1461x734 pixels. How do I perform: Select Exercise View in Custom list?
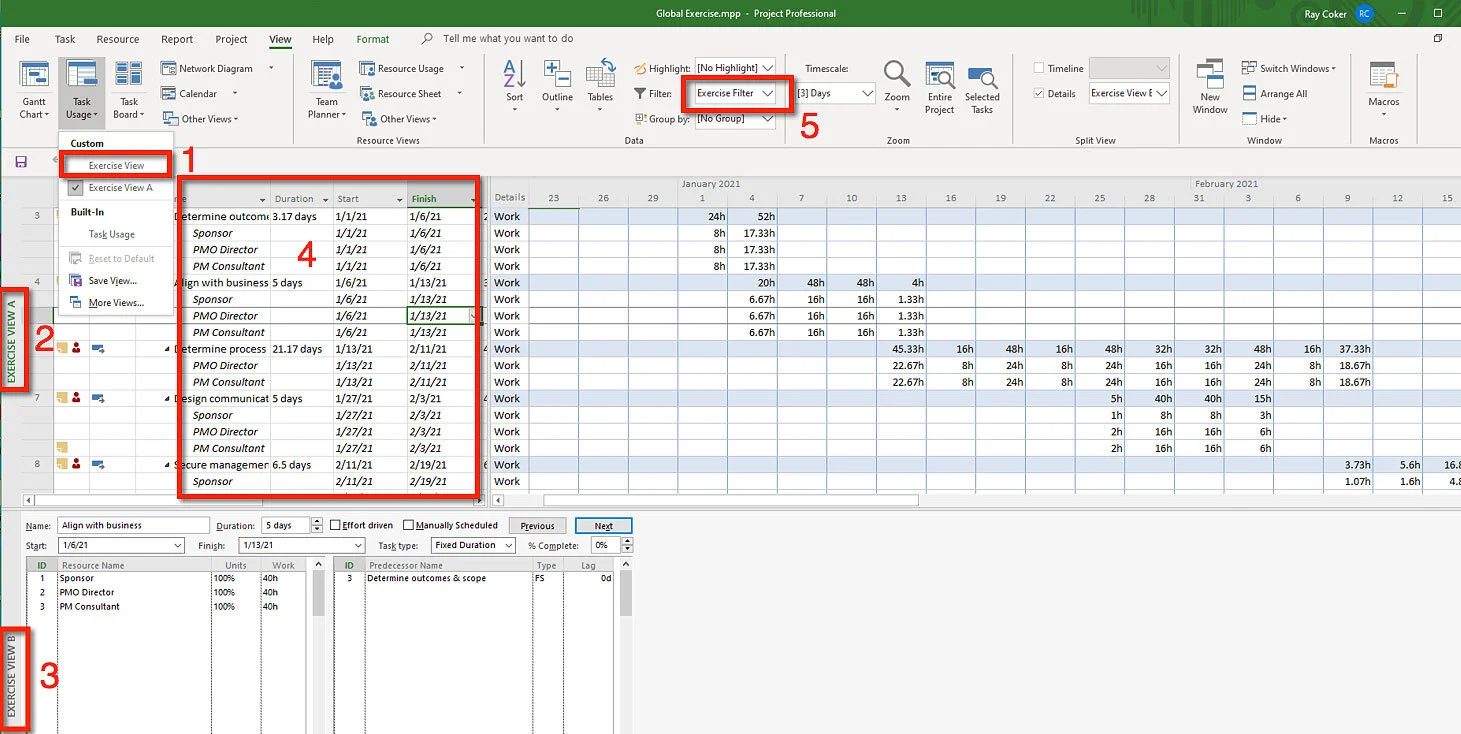[x=115, y=165]
